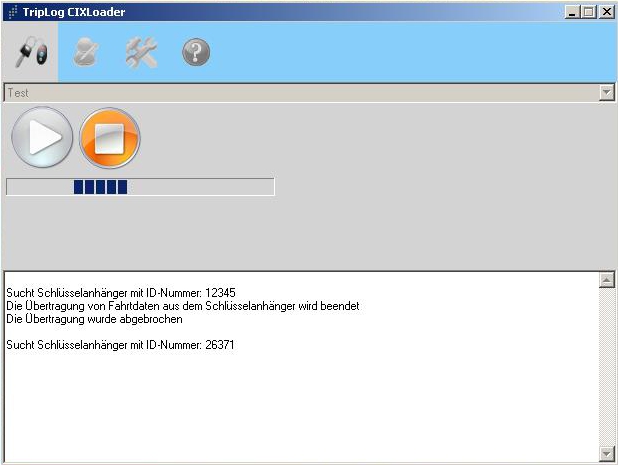Click the log scrollbar track
This screenshot has height=465, width=618.
(x=607, y=366)
